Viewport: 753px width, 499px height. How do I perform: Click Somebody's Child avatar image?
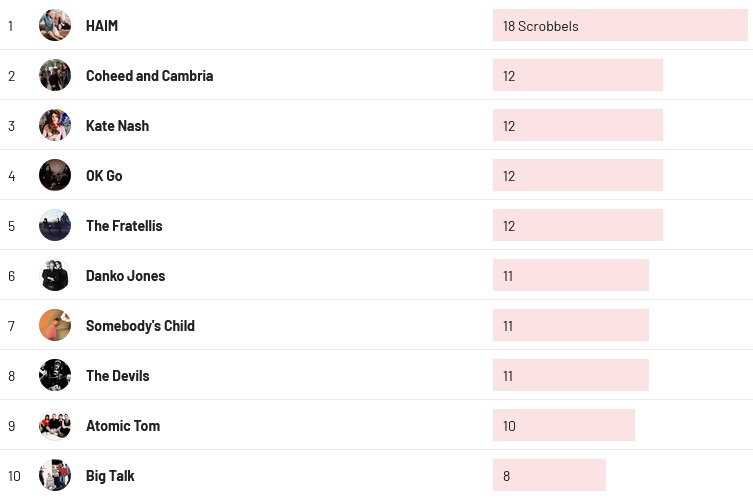pyautogui.click(x=55, y=325)
